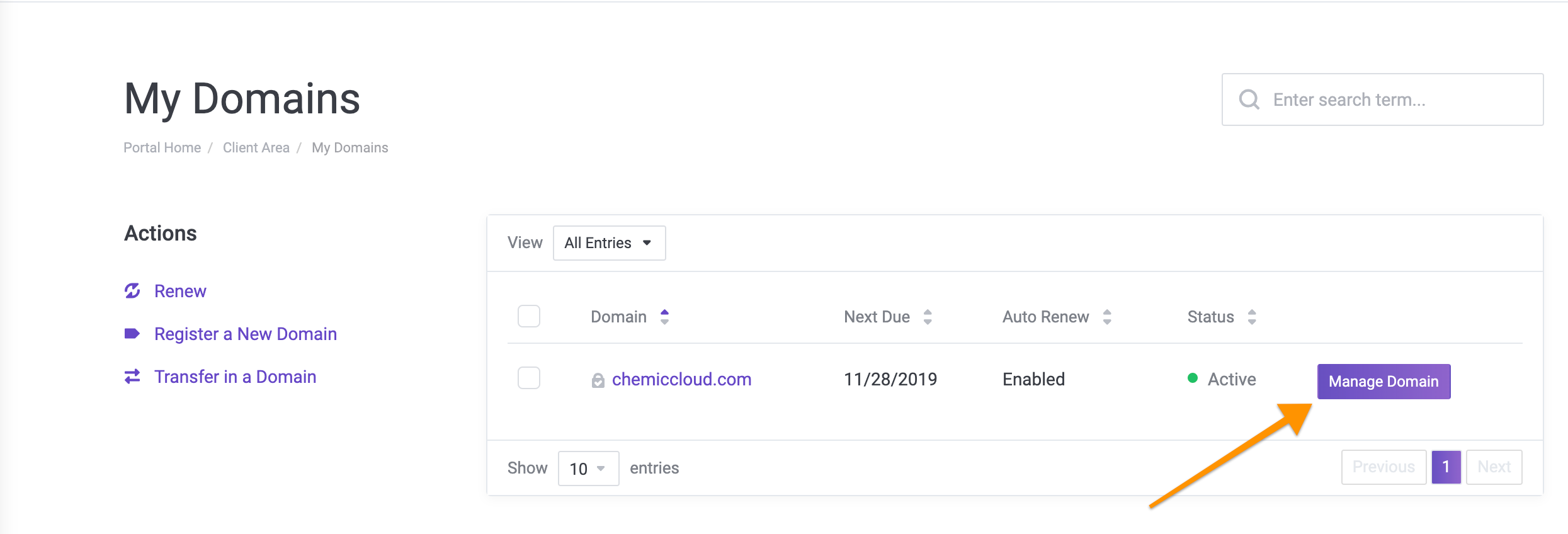This screenshot has height=534, width=1568.
Task: Sort by Auto Renew column arrows
Action: point(1107,317)
